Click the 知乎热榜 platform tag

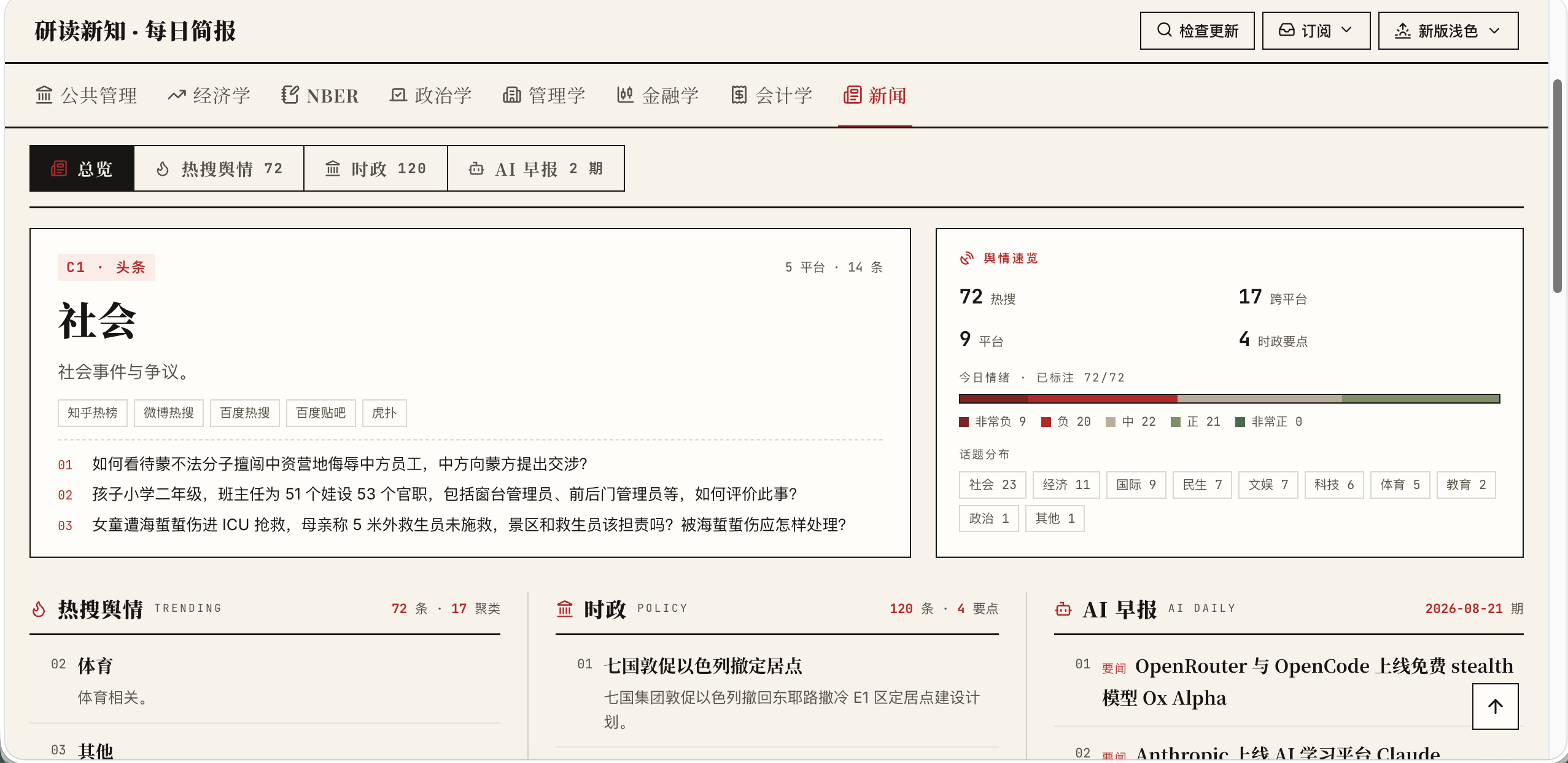coord(93,413)
